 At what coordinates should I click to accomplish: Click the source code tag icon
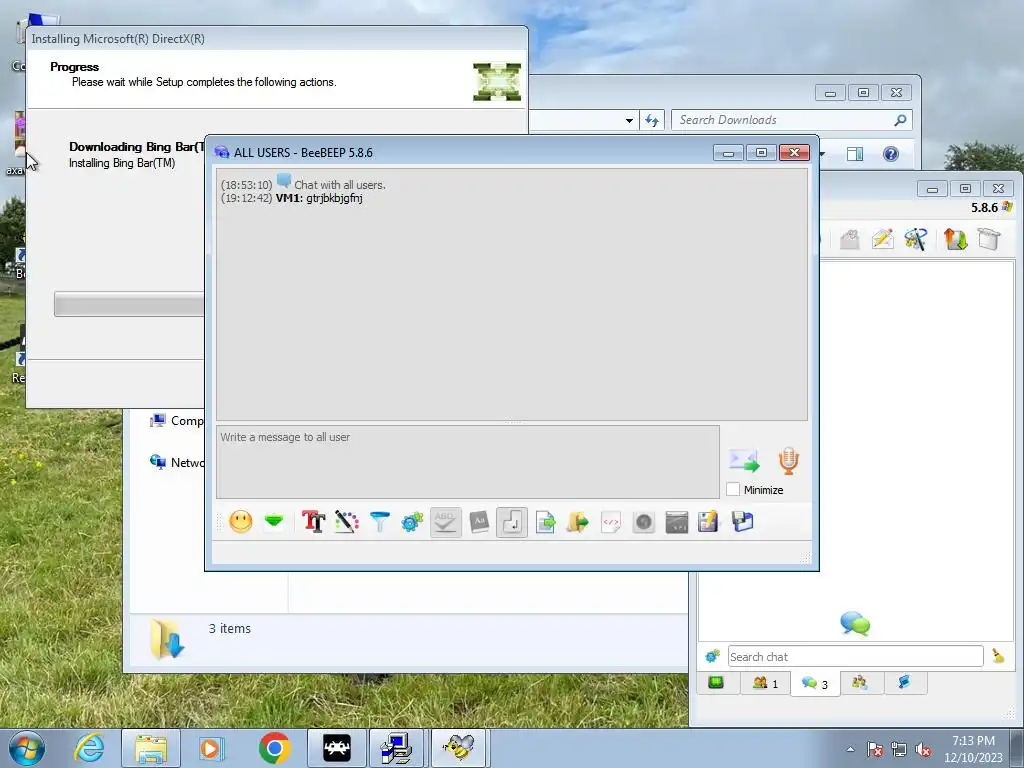[611, 522]
